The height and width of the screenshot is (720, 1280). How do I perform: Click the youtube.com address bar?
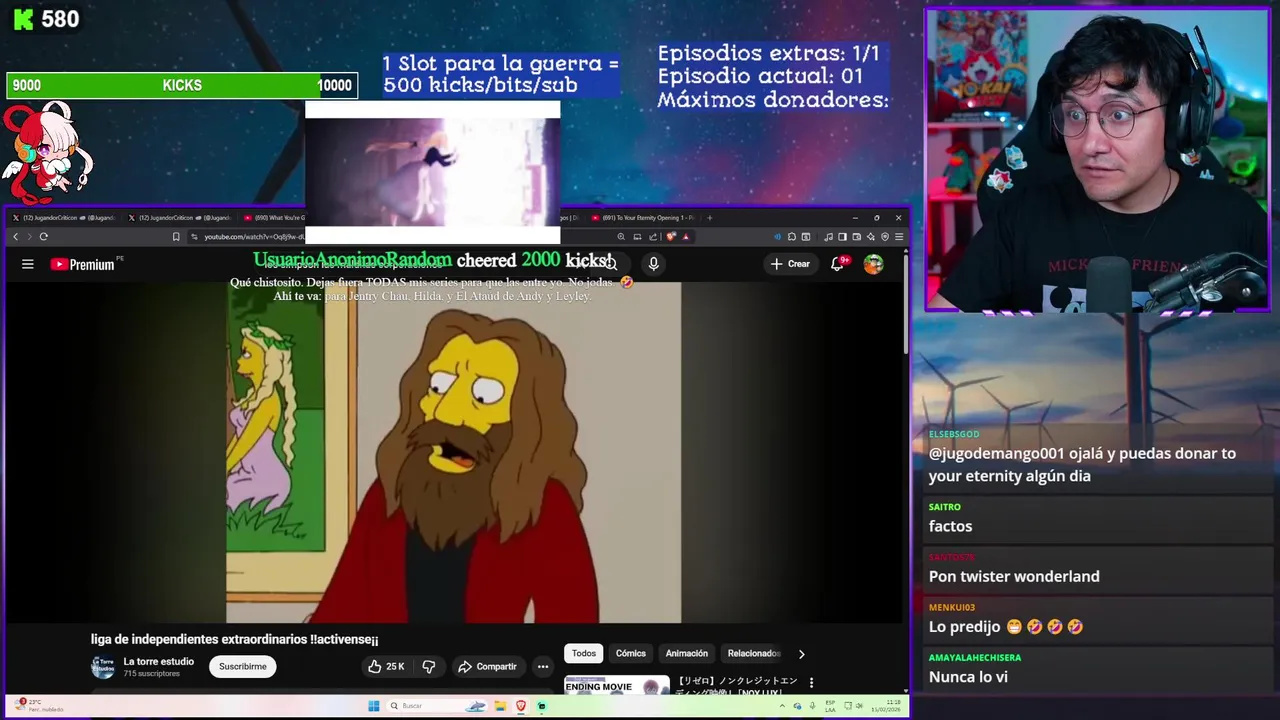[255, 237]
